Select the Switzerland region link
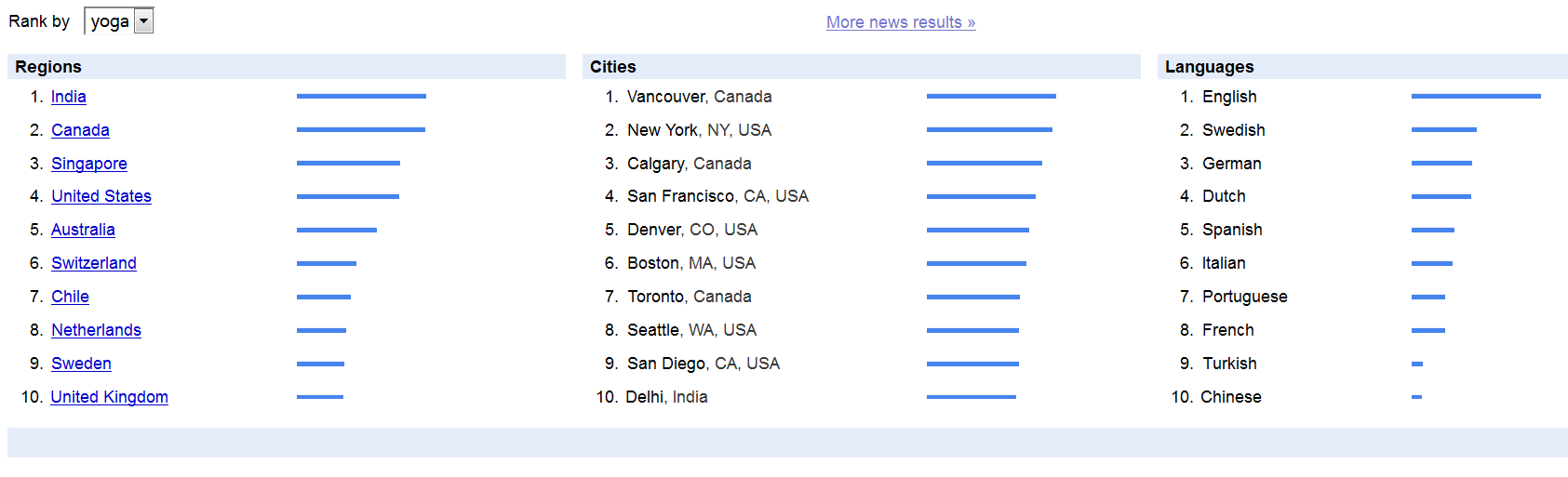Viewport: 1568px width, 477px height. [x=94, y=263]
